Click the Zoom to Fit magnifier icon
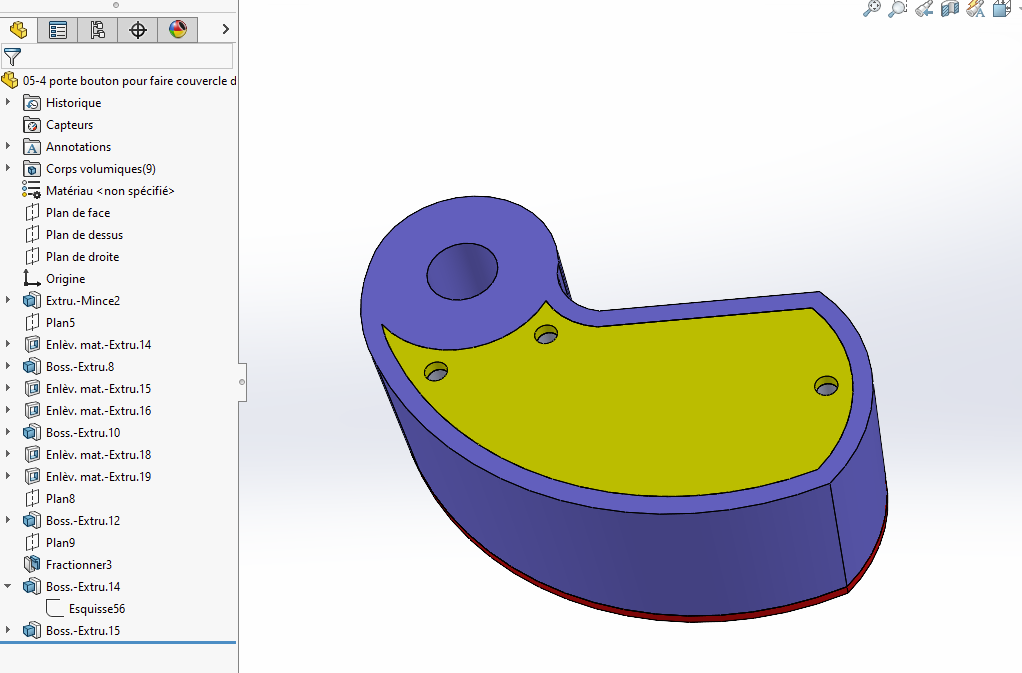The height and width of the screenshot is (673, 1022). tap(871, 8)
